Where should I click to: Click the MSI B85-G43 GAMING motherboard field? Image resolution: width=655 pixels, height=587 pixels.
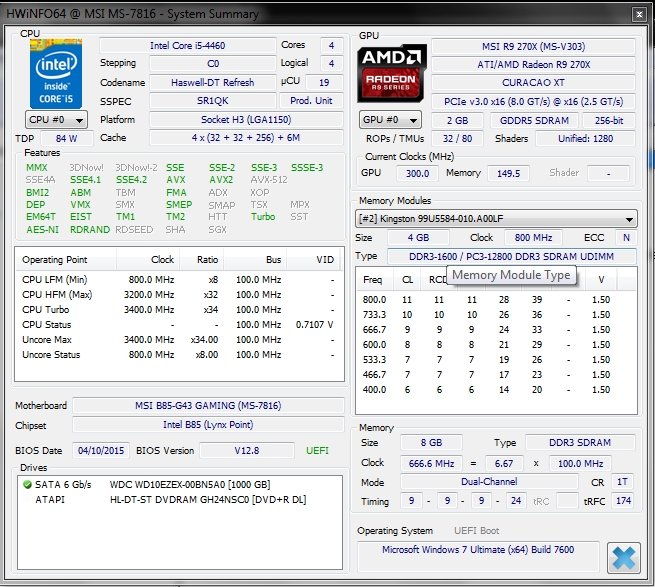pos(208,406)
